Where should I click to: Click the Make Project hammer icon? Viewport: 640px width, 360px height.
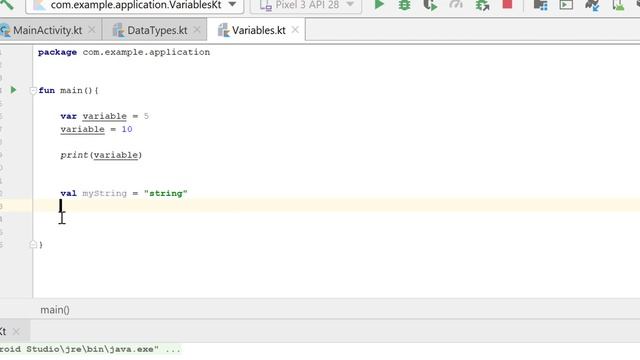[x=7, y=5]
